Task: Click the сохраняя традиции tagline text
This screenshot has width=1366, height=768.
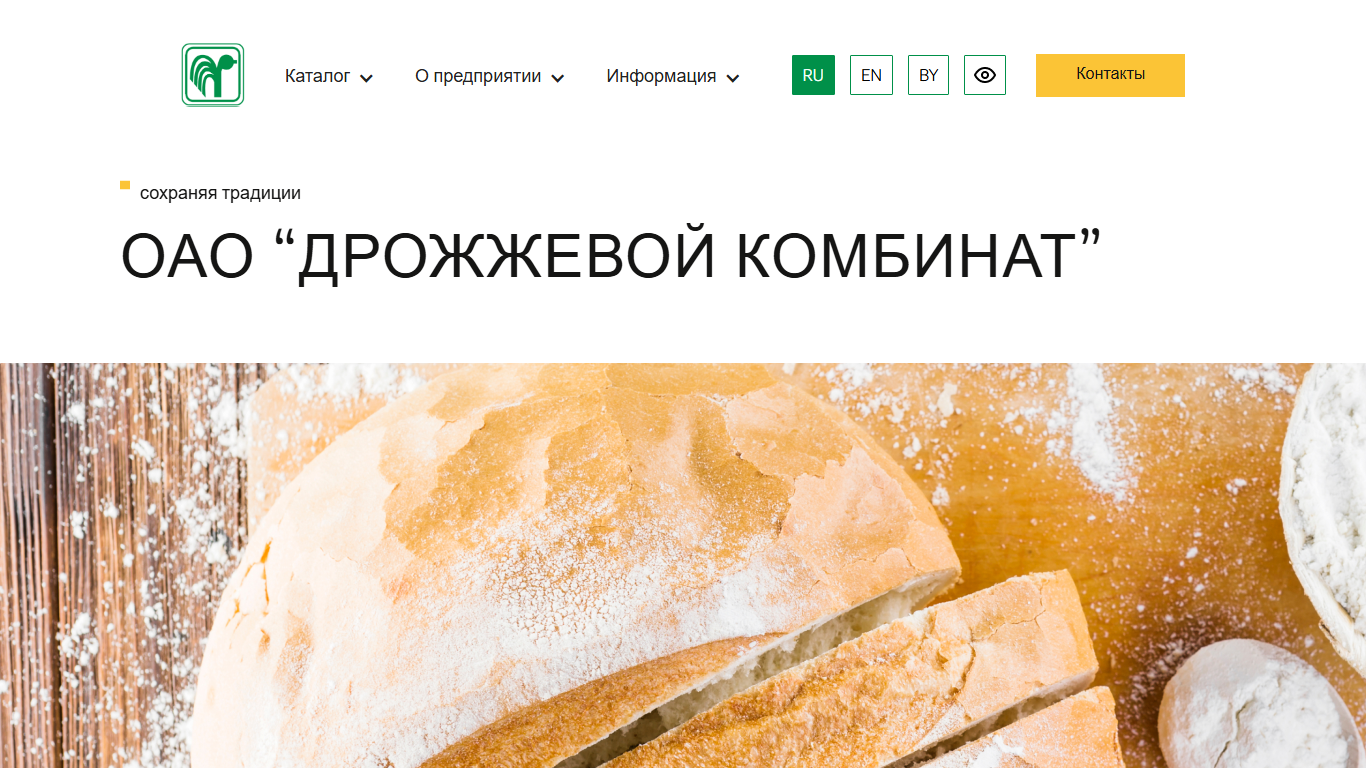Action: coord(220,193)
